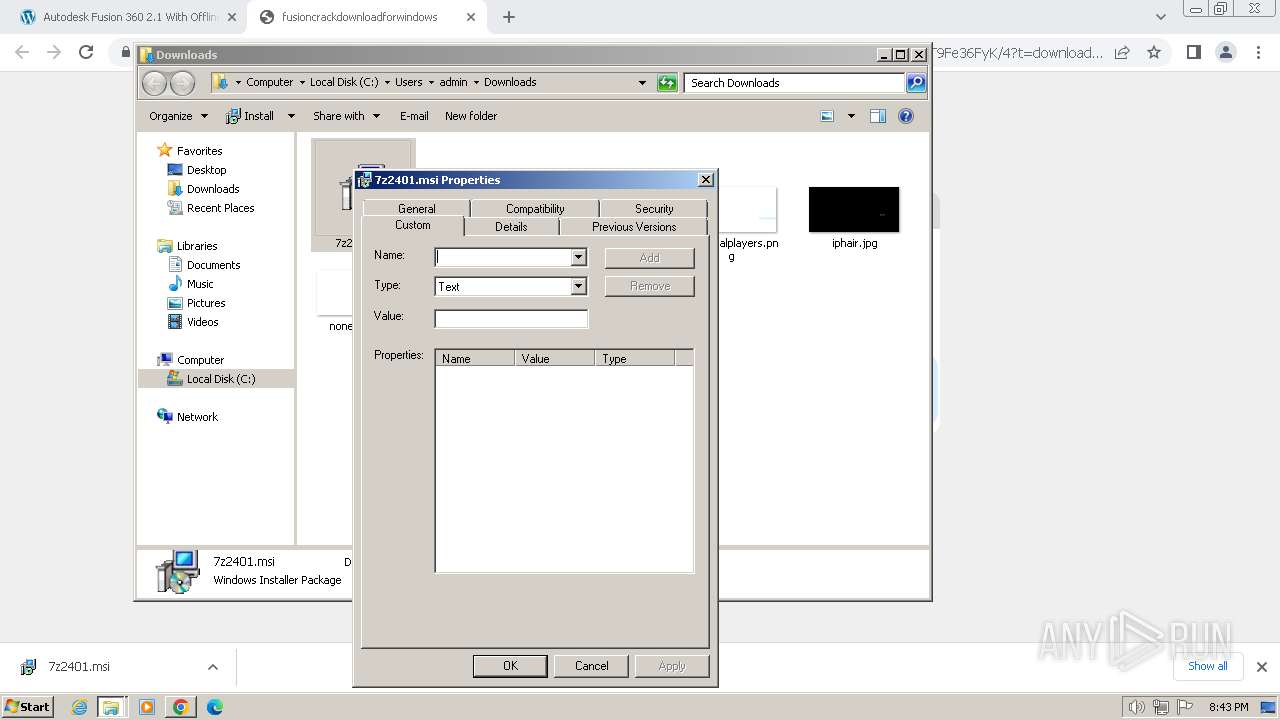Open Chrome side panel icon

pos(1193,52)
